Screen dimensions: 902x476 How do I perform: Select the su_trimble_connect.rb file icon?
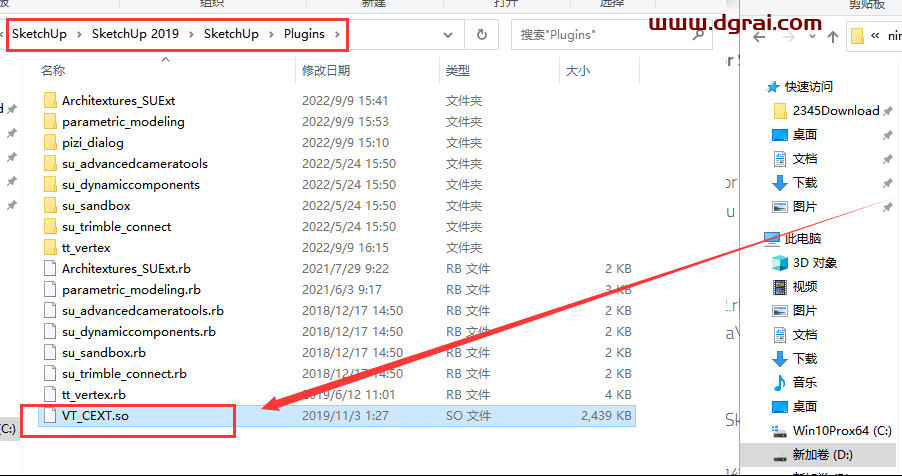click(51, 374)
